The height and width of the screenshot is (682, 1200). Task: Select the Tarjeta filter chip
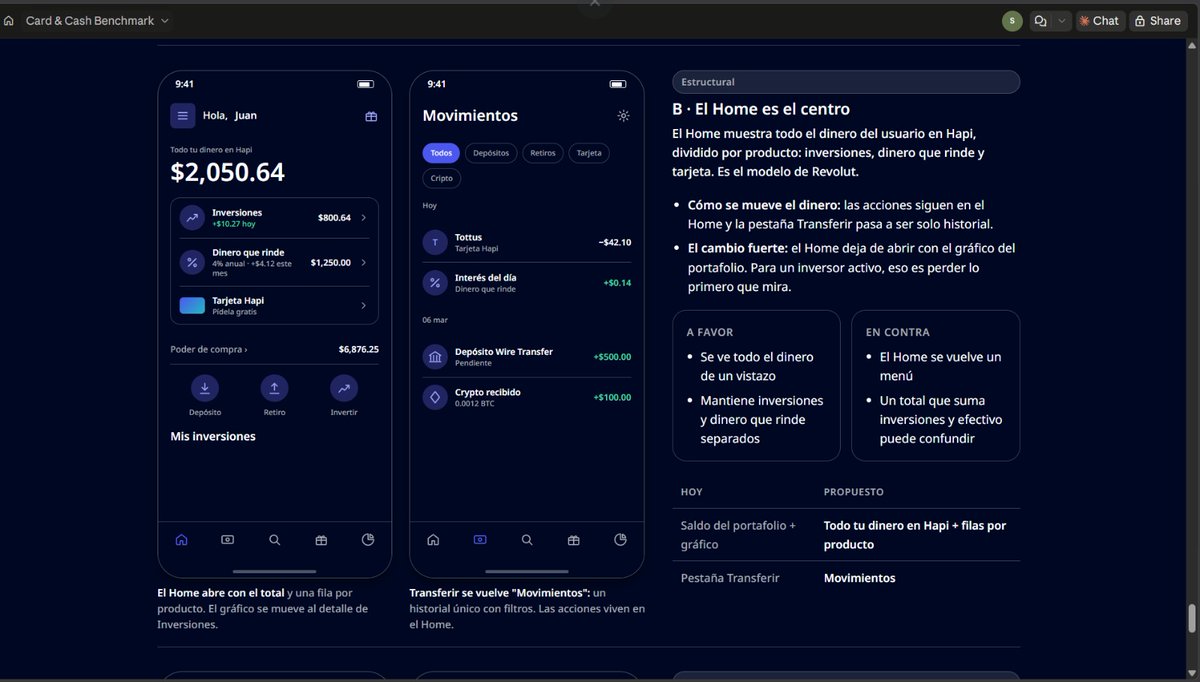tap(589, 153)
